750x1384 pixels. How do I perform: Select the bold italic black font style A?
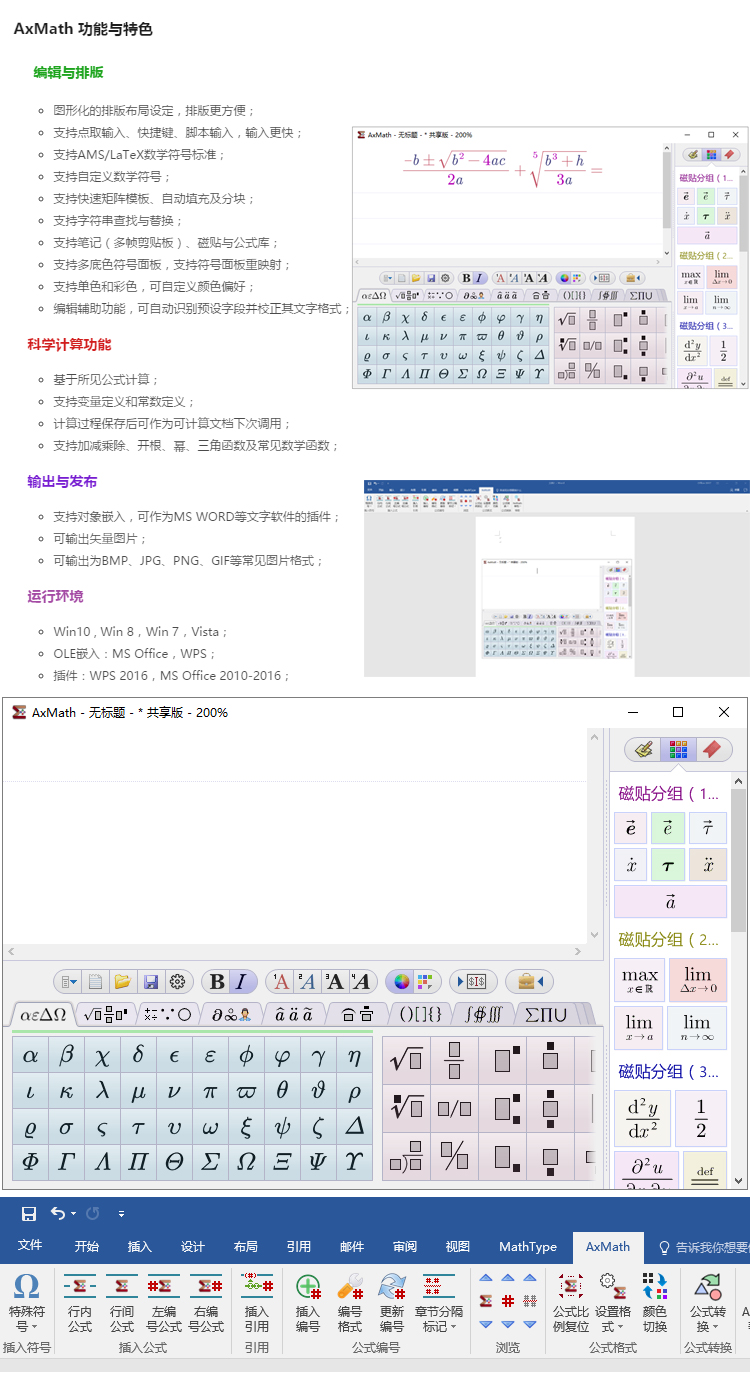tap(361, 981)
